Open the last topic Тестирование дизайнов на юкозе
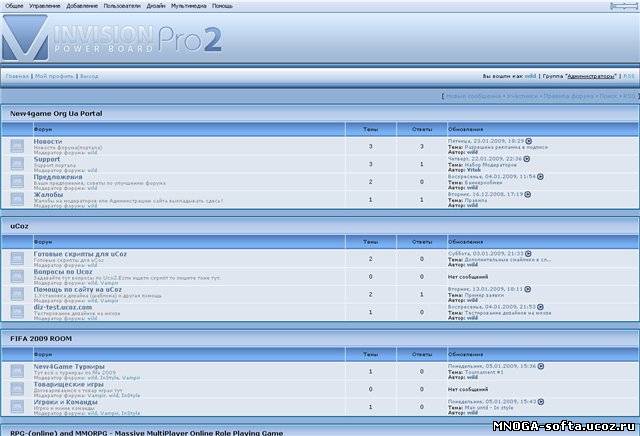 (x=508, y=313)
